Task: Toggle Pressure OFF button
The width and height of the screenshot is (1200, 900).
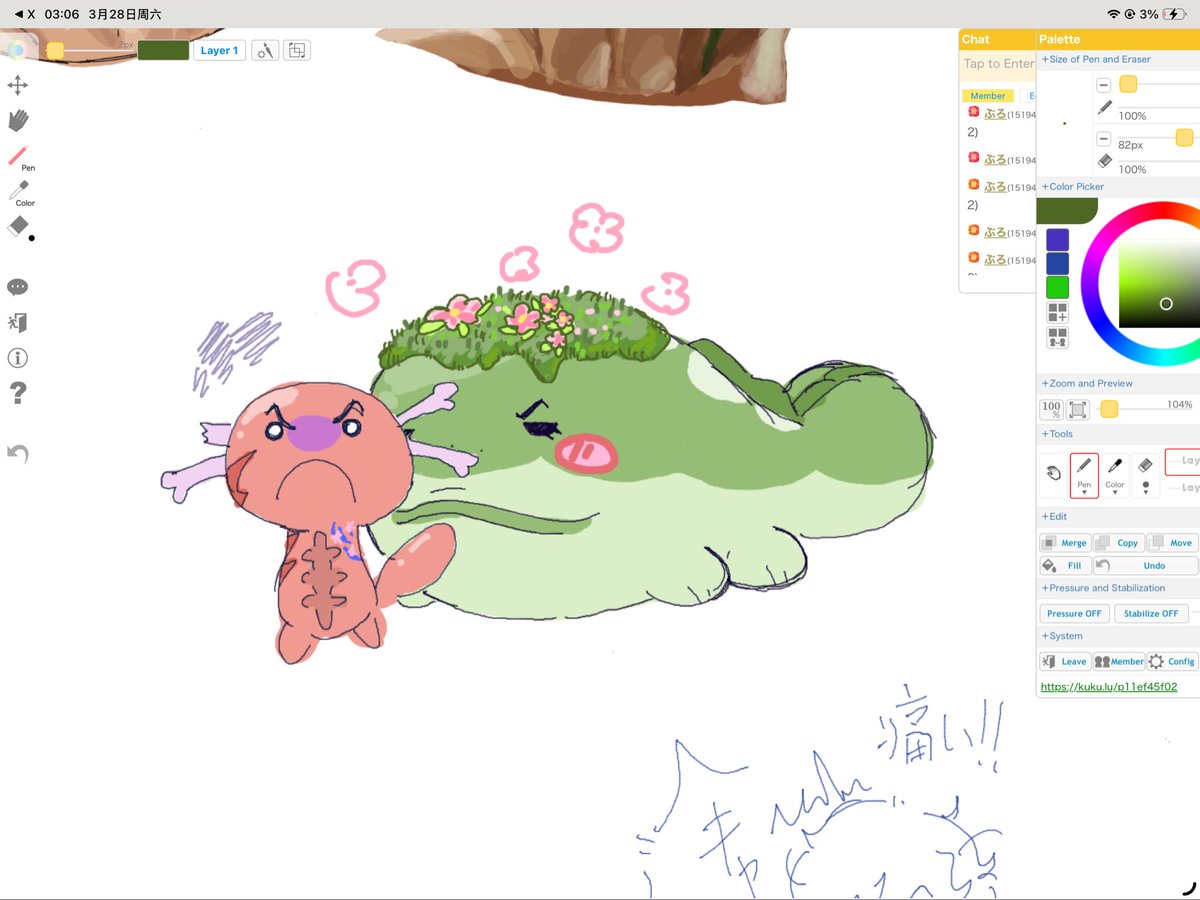Action: [1074, 613]
